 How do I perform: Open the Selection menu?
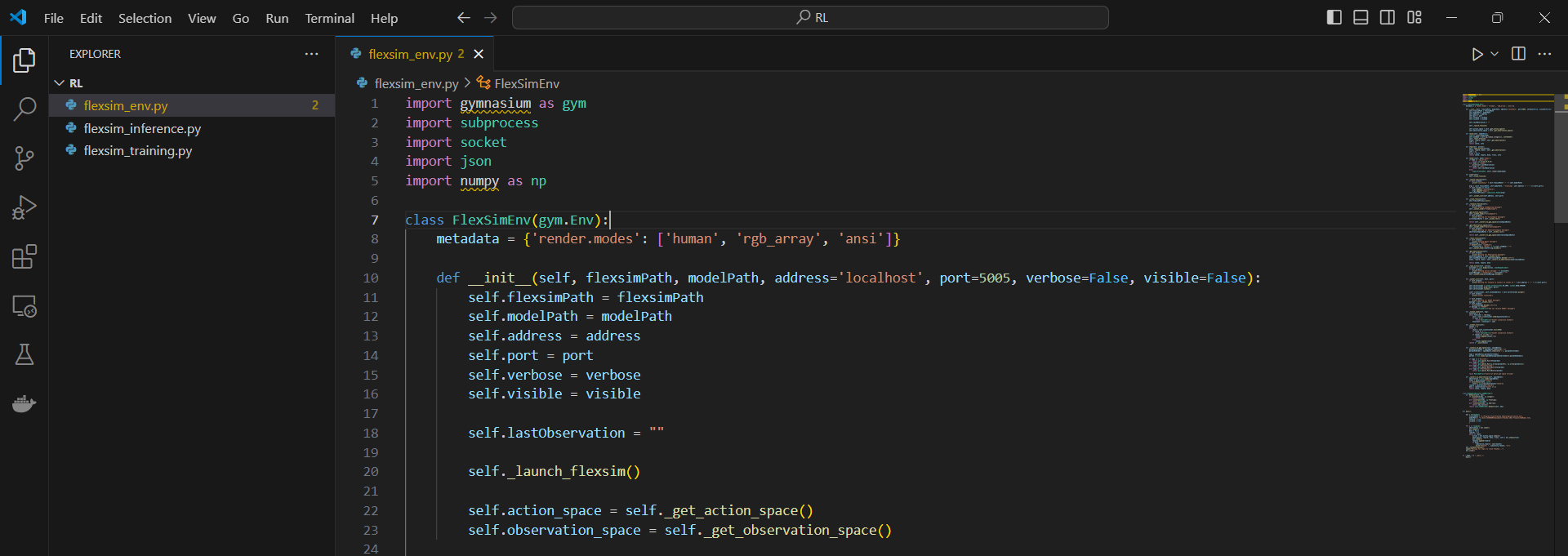pyautogui.click(x=145, y=18)
